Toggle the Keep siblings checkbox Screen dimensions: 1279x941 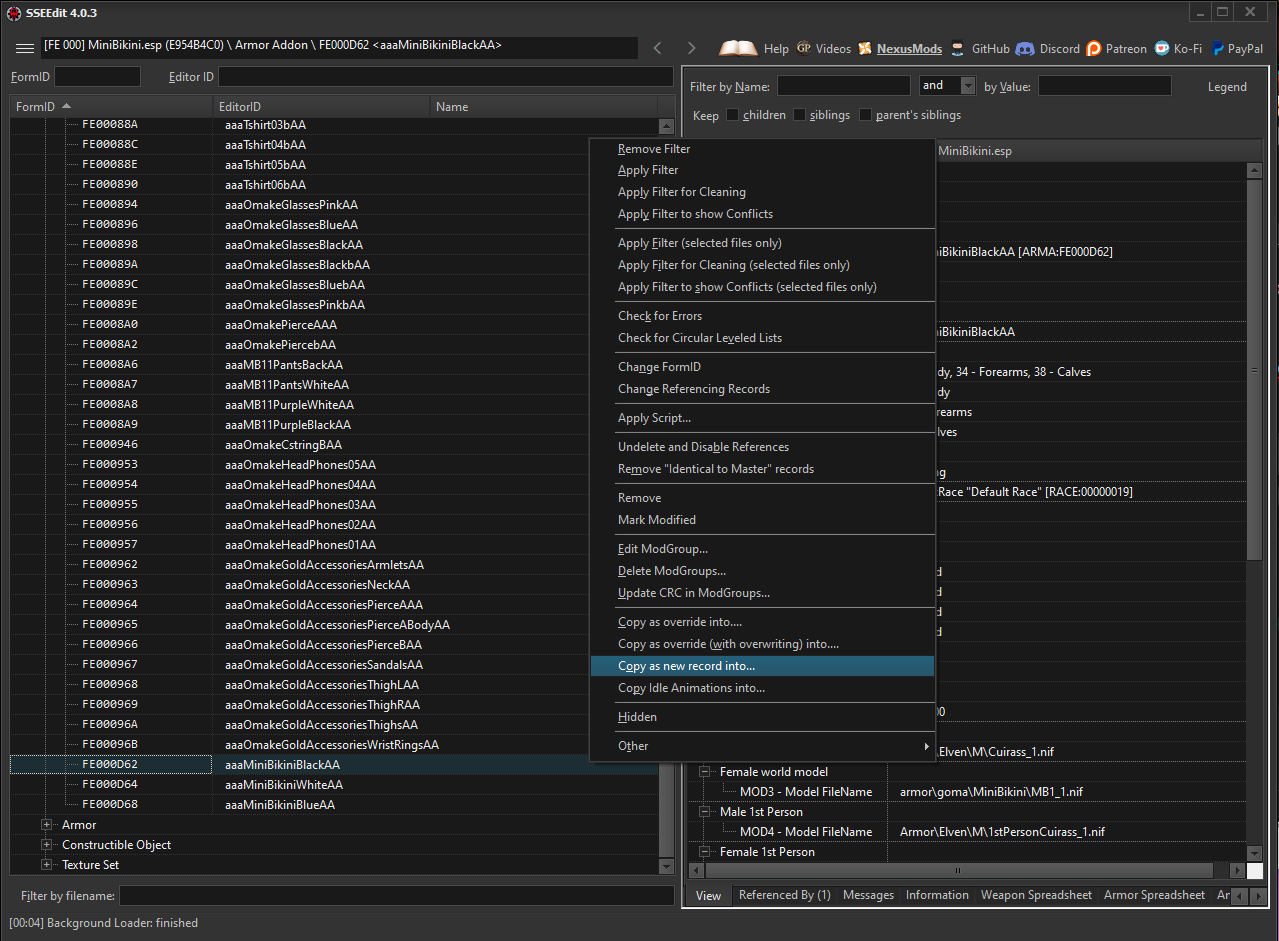point(800,115)
